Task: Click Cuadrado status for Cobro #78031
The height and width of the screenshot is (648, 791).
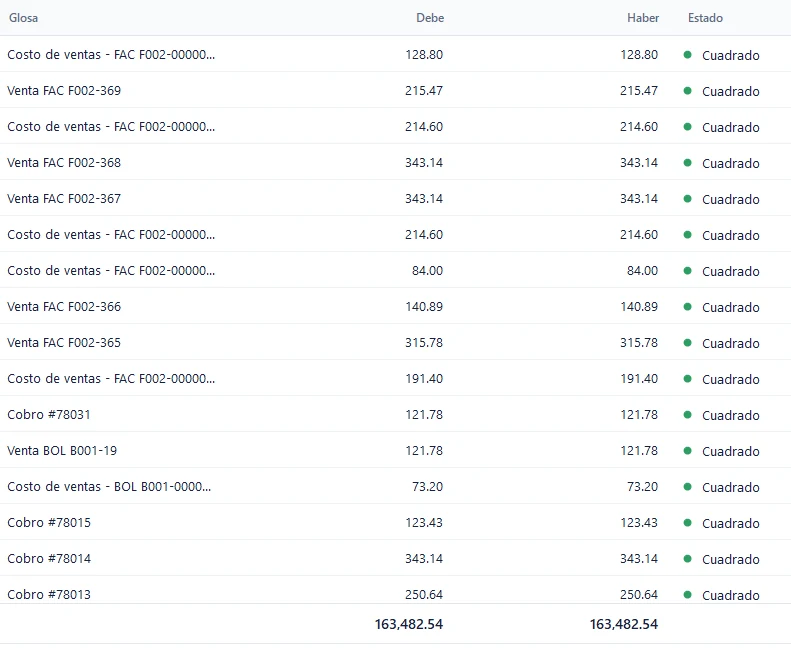Action: (x=730, y=415)
